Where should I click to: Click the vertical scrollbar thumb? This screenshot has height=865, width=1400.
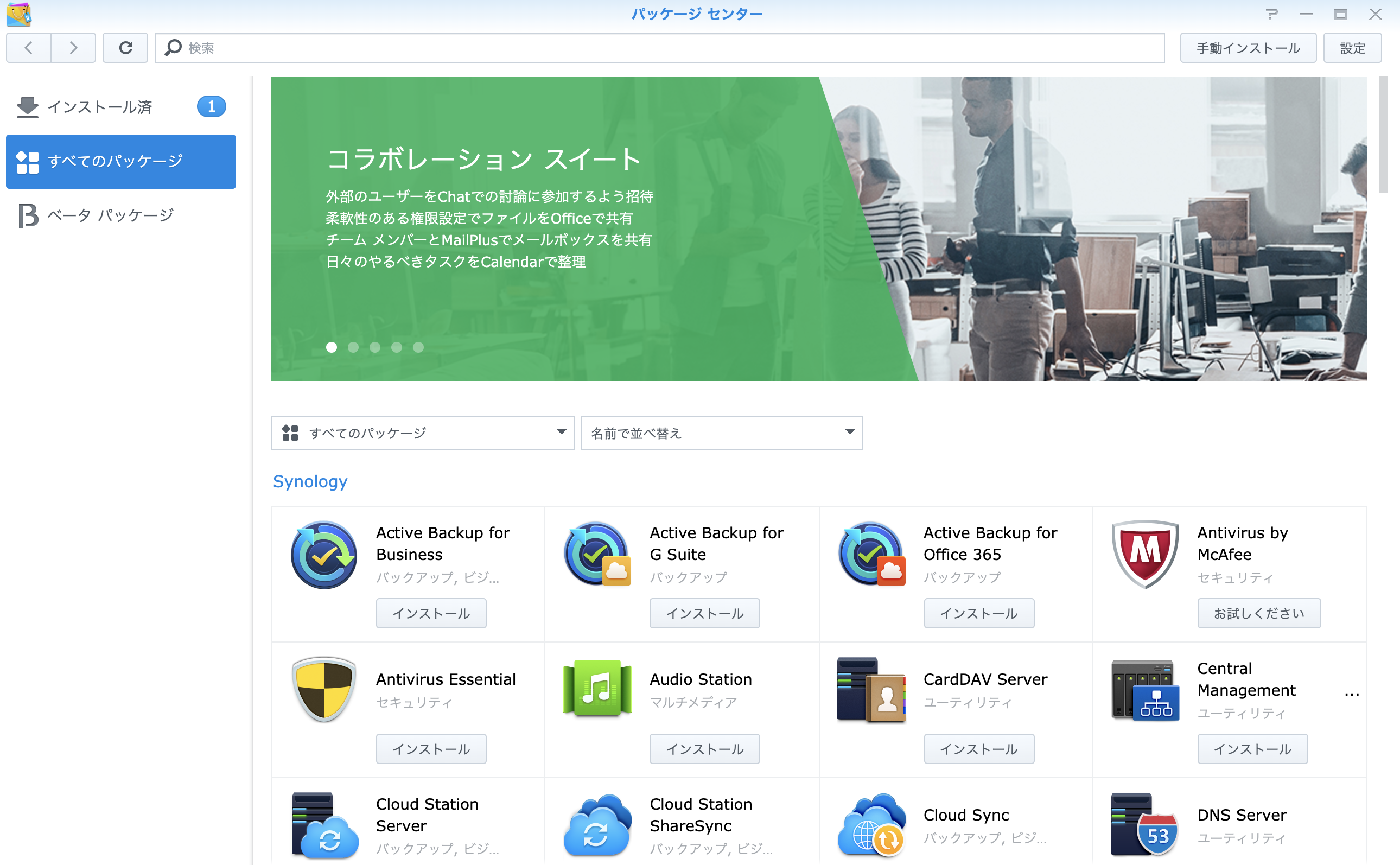pos(1382,135)
